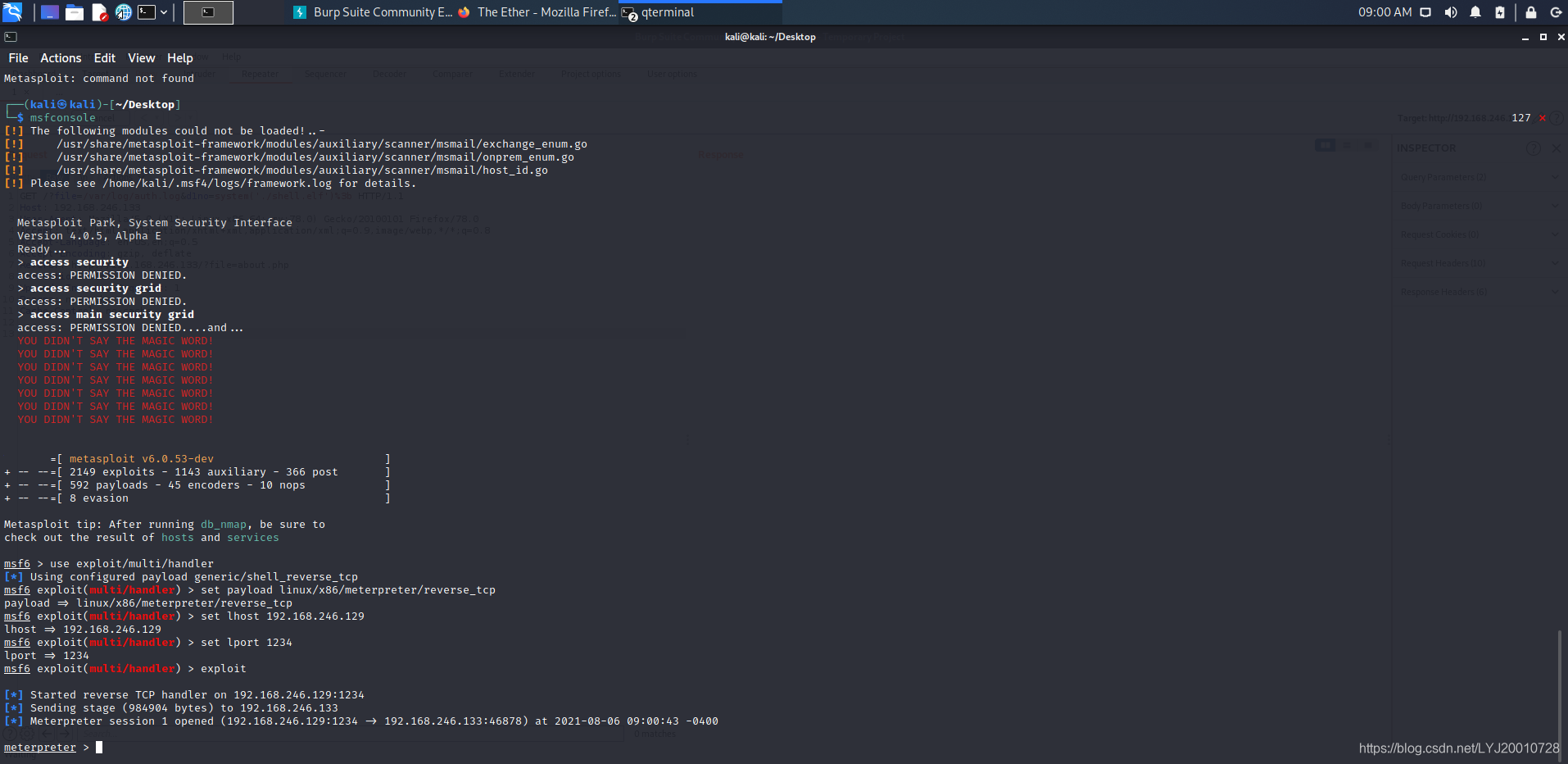The height and width of the screenshot is (764, 1568).
Task: Click the log out icon
Action: click(x=1556, y=12)
